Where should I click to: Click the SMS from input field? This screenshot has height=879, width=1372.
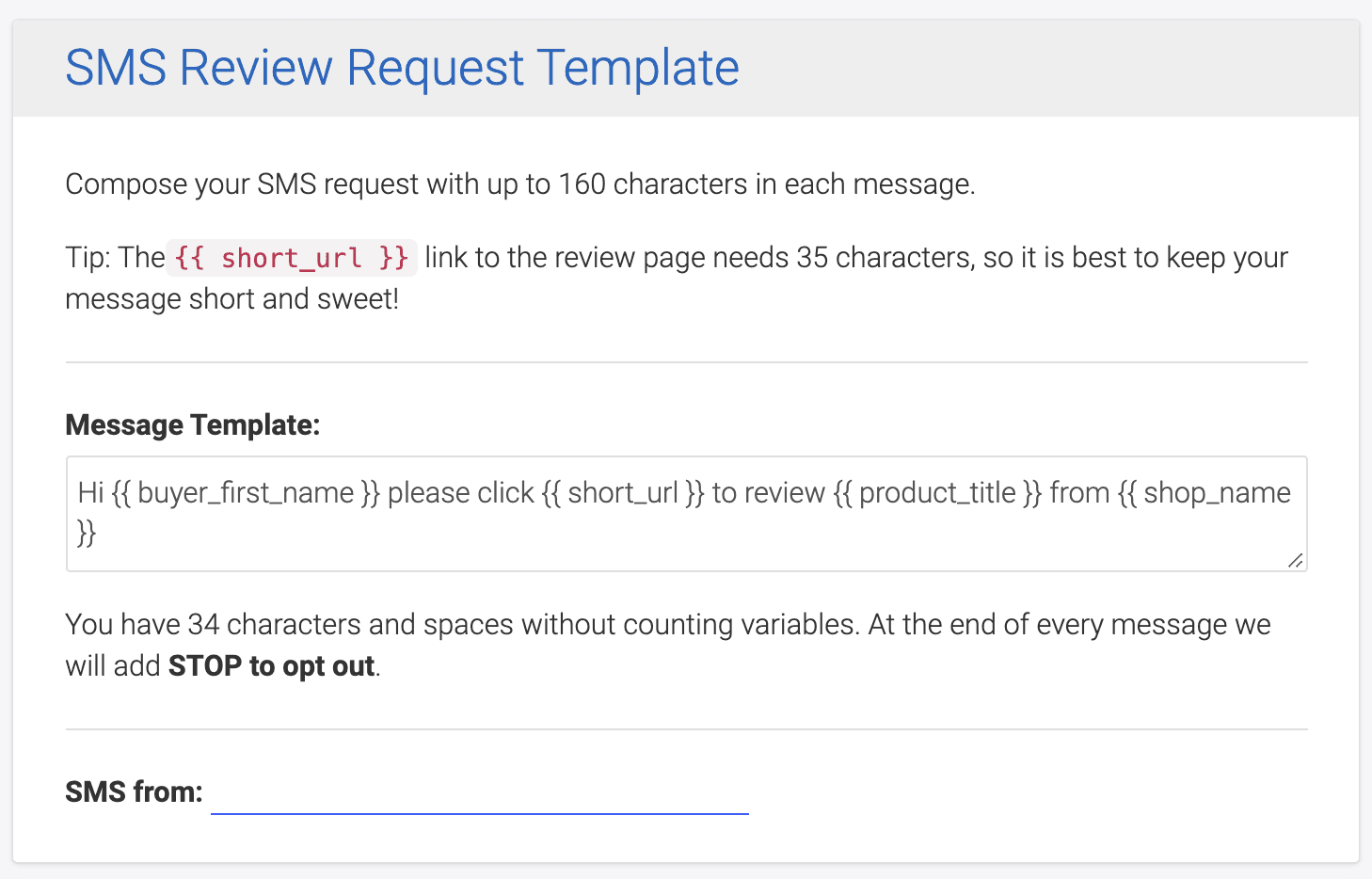479,793
